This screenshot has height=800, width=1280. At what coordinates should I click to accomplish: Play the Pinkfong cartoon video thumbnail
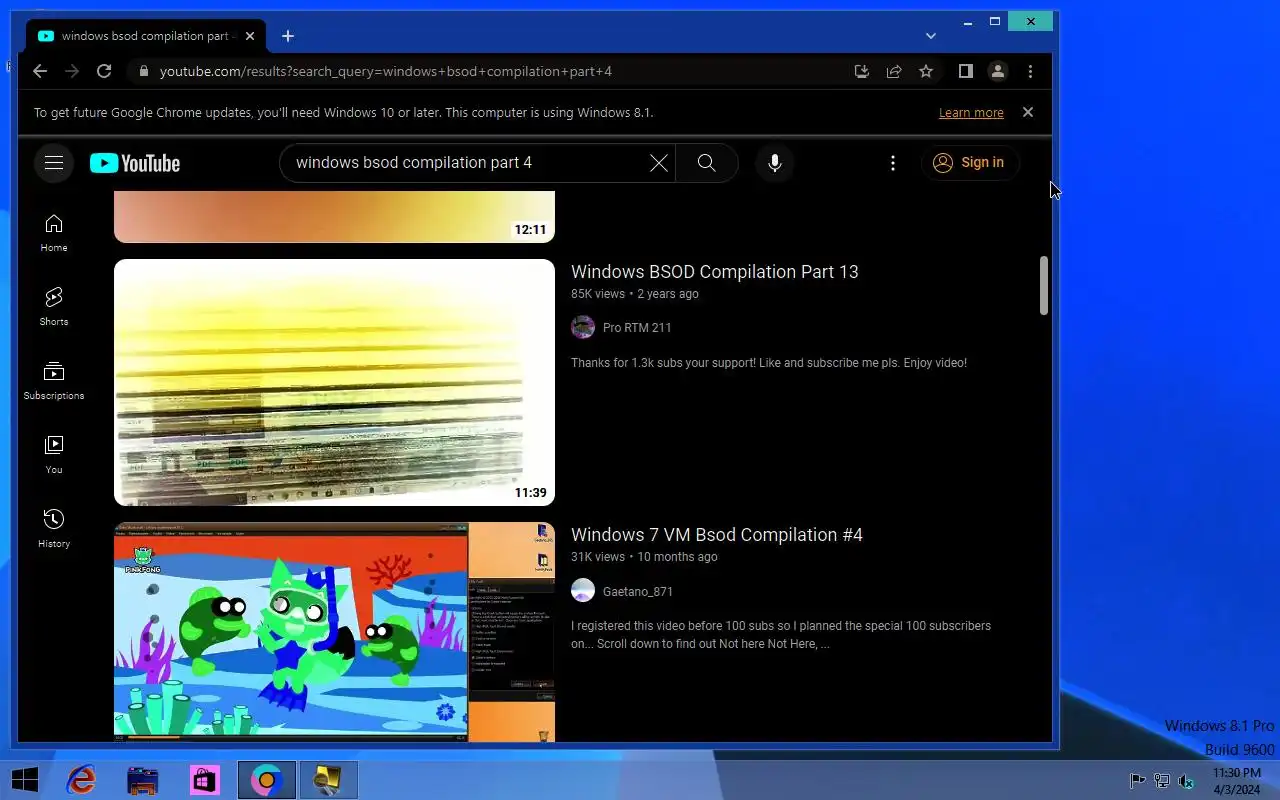pos(334,632)
